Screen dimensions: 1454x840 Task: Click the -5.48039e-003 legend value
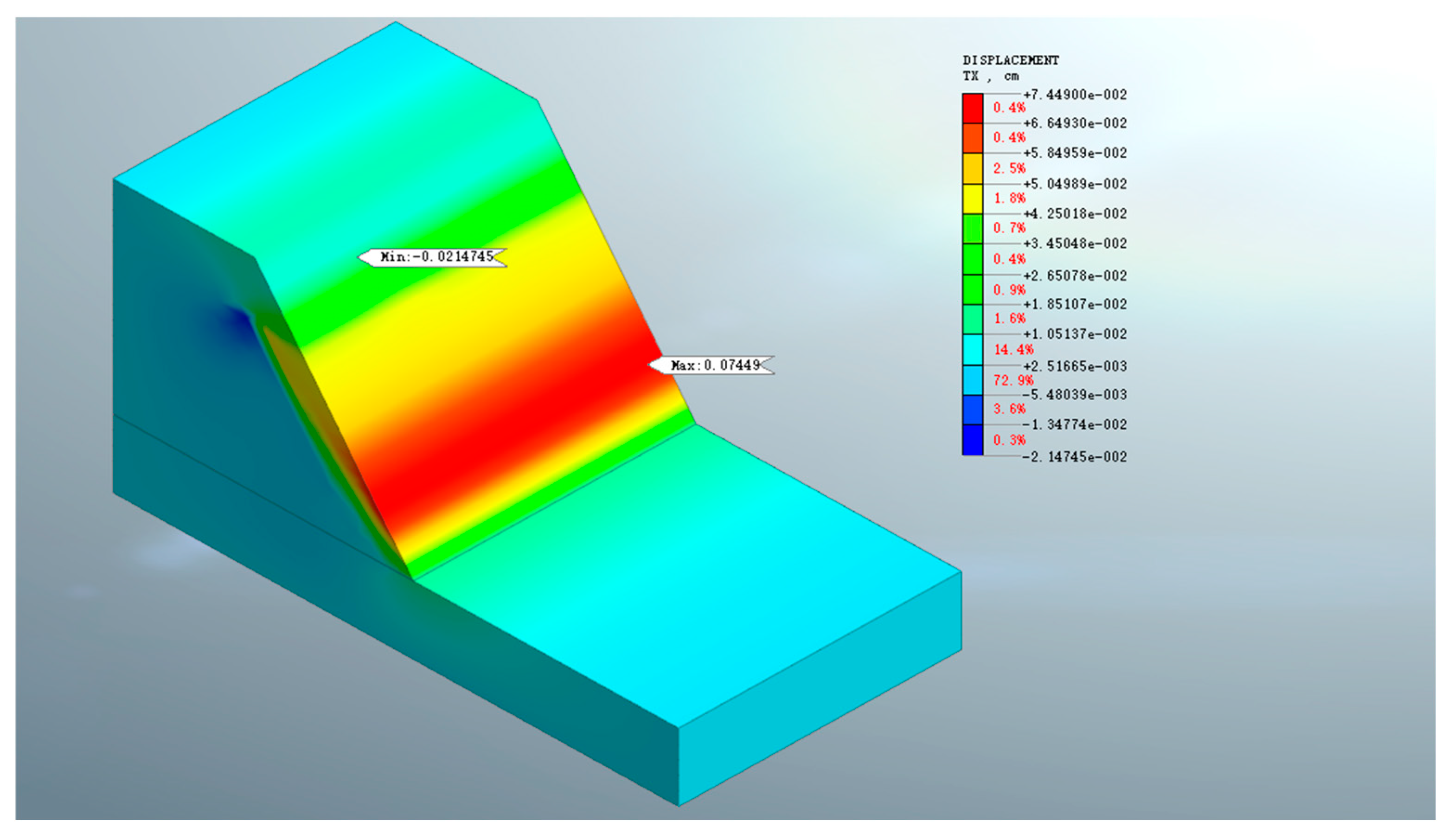click(1075, 395)
